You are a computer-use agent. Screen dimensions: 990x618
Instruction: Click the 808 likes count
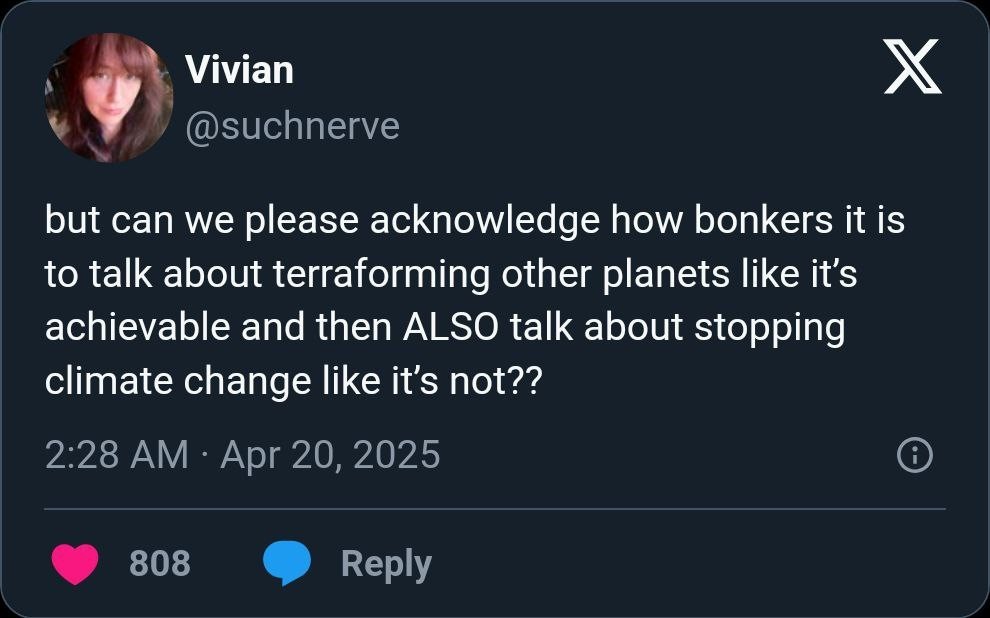coord(160,563)
